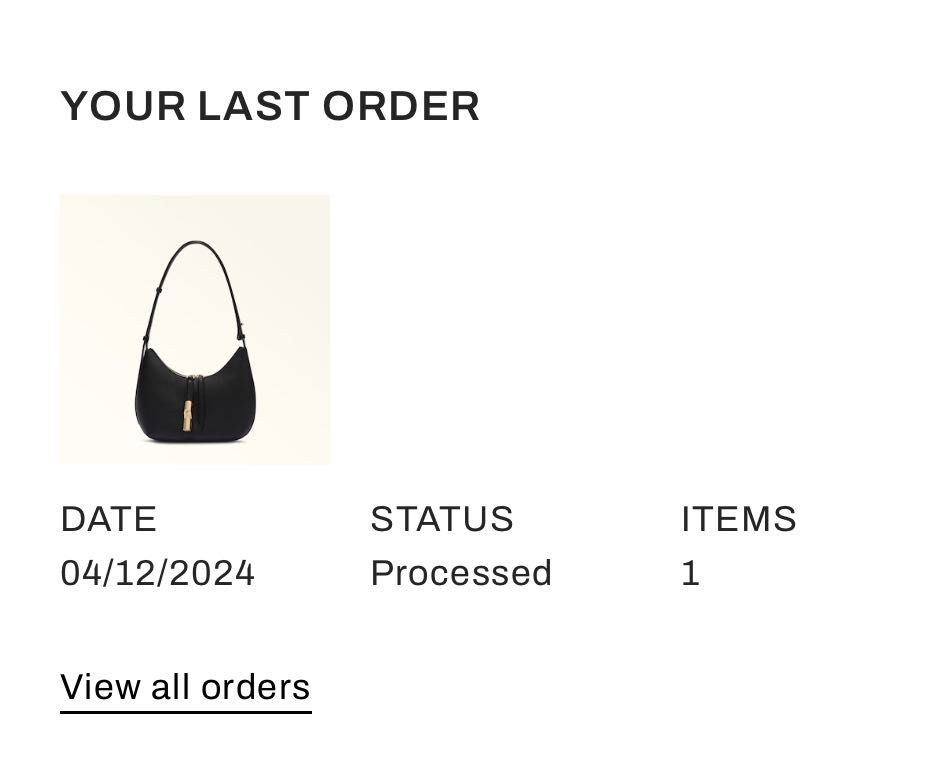The image size is (948, 763).
Task: Click the DATE column label
Action: 109,519
